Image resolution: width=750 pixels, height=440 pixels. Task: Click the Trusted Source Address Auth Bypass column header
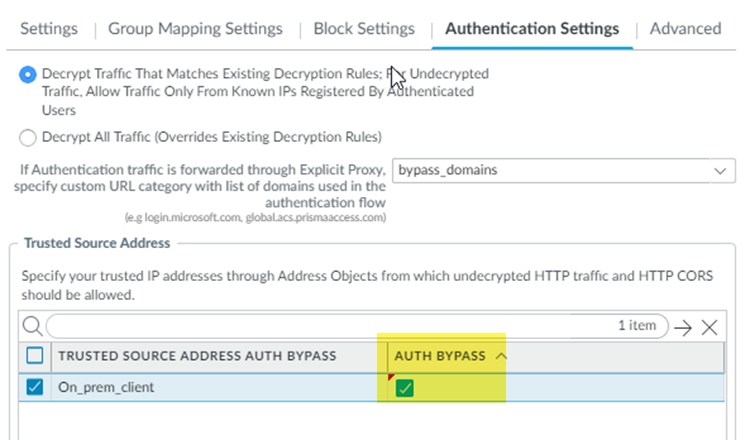(x=198, y=356)
